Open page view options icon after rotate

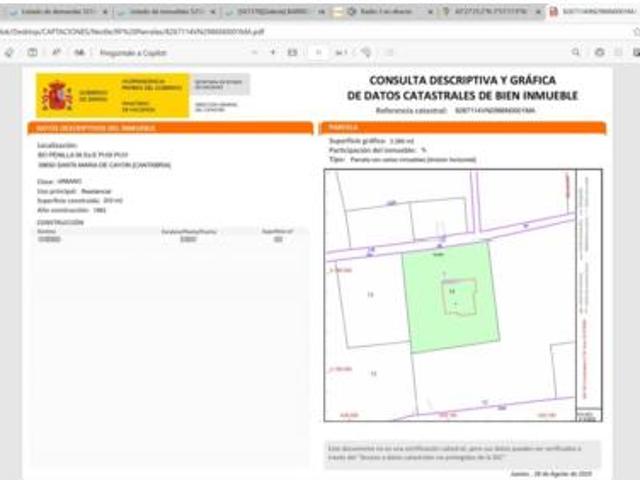[389, 52]
